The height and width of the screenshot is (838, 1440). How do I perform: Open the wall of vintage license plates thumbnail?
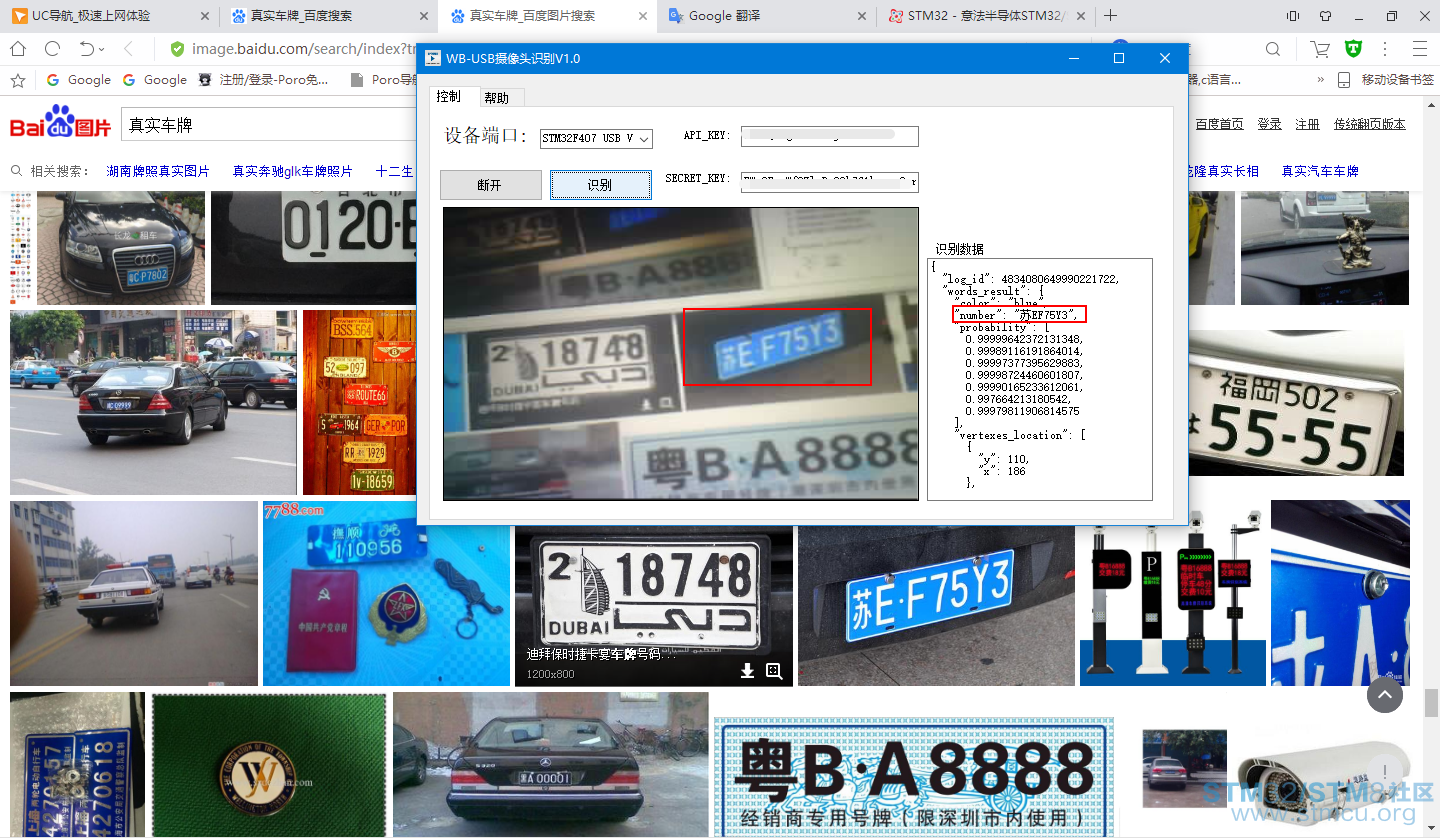click(359, 402)
